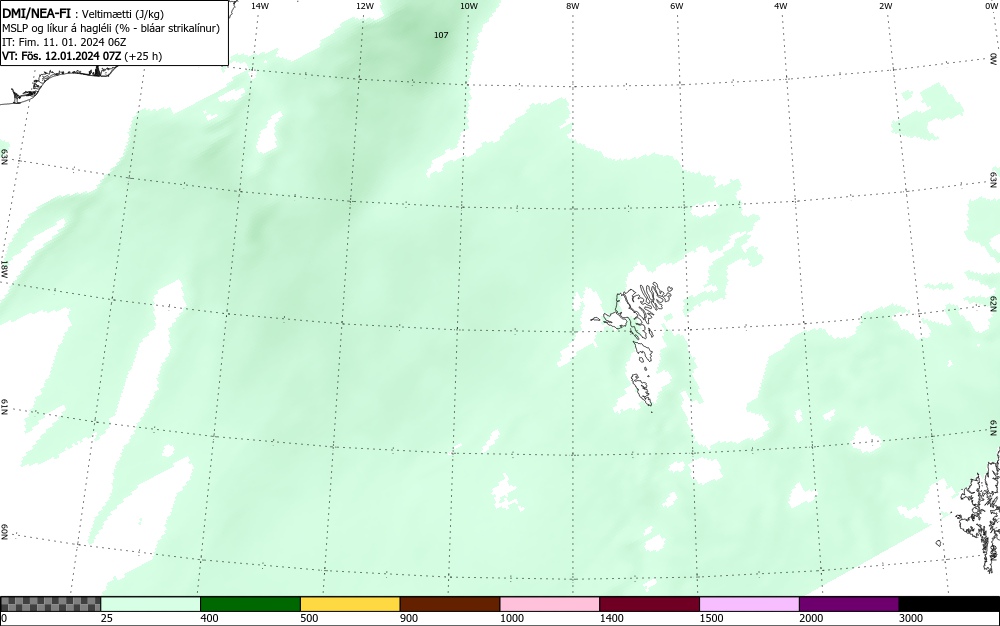Click the purple 2000-3000 legend swatch

(x=849, y=604)
